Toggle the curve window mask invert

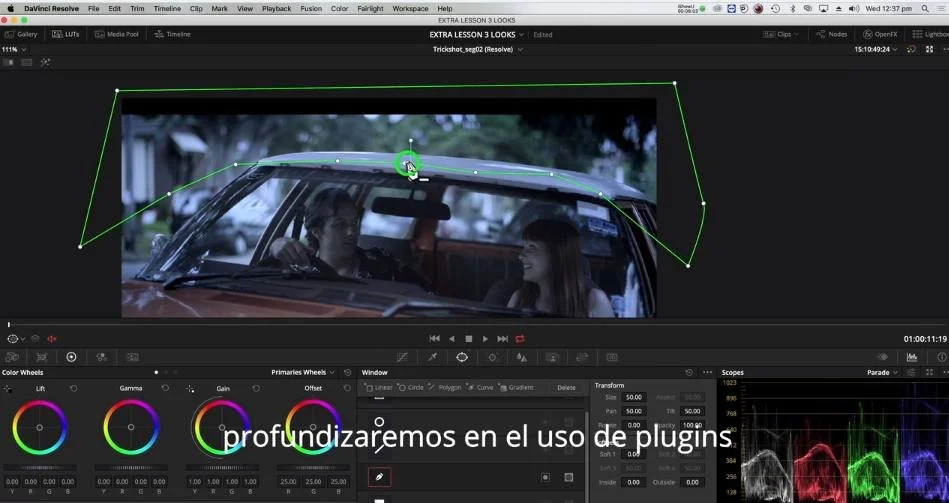coord(545,477)
